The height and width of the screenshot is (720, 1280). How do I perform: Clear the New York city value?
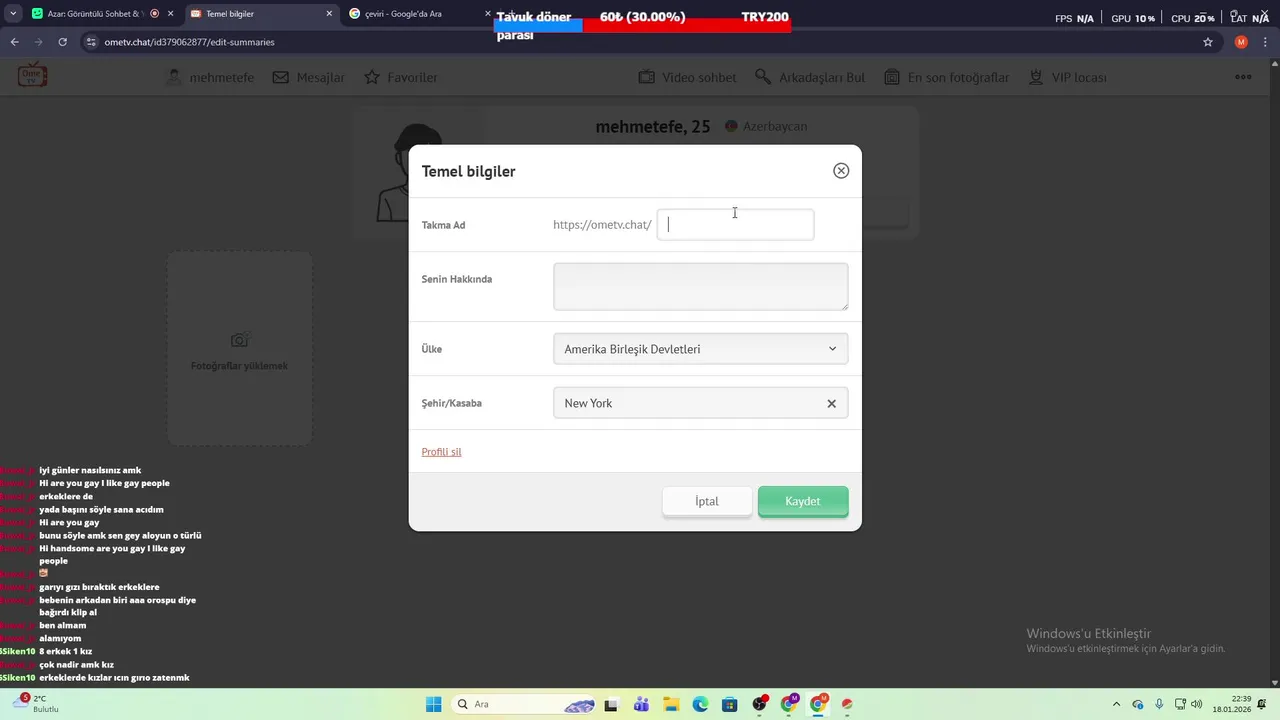(x=831, y=404)
